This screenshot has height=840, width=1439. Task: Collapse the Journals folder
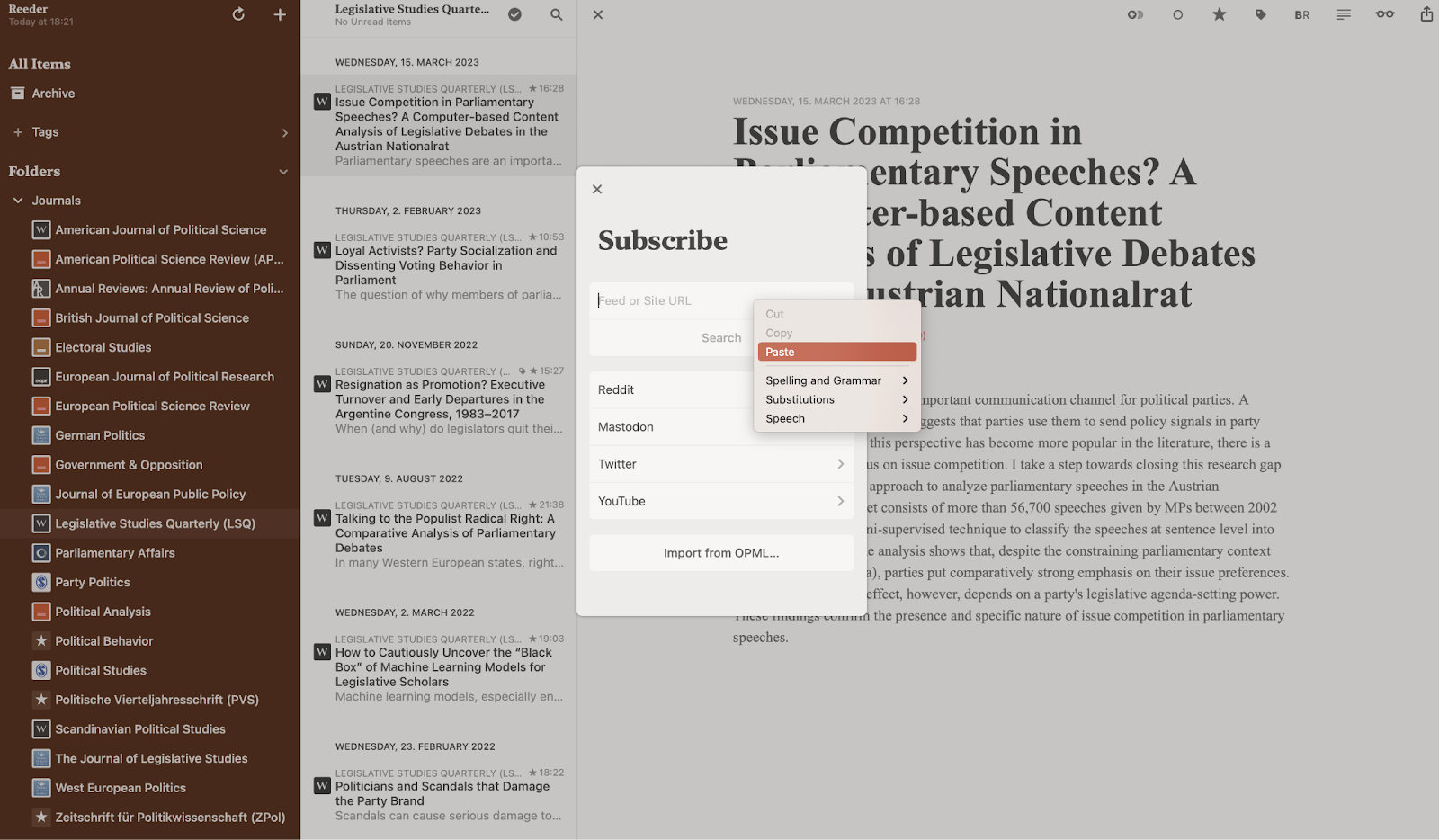18,201
